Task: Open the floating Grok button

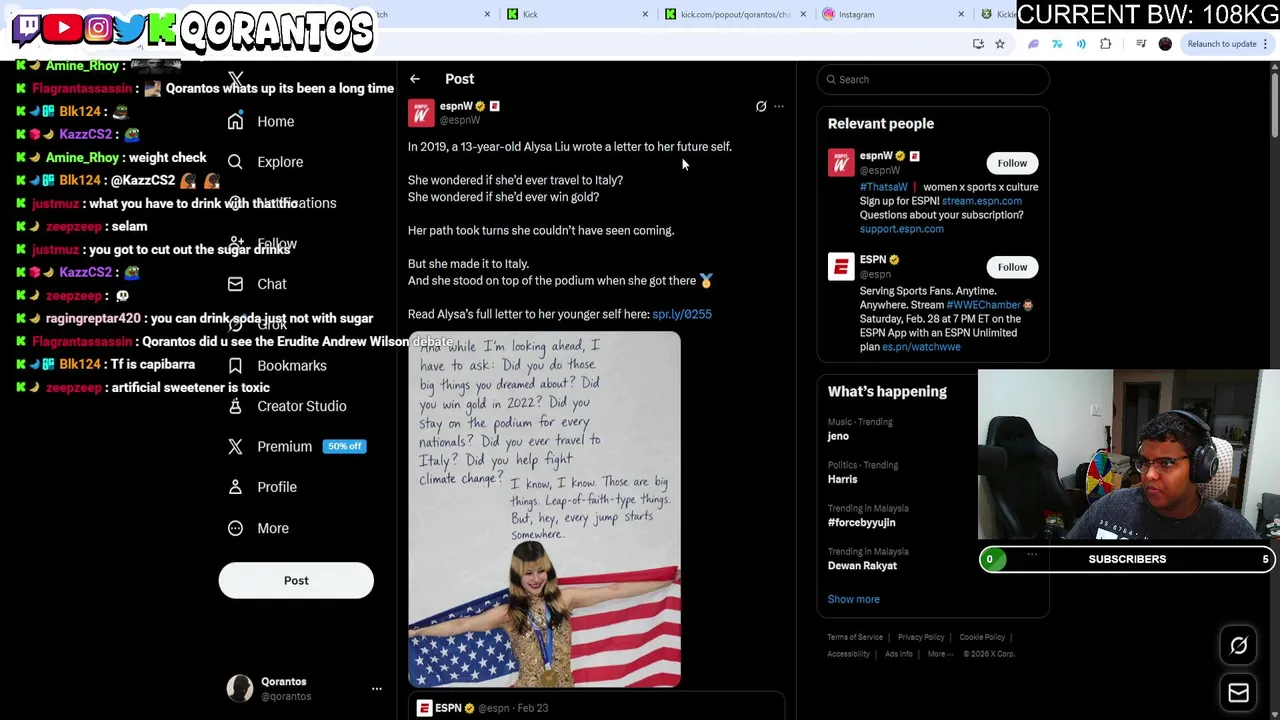Action: click(x=1238, y=646)
